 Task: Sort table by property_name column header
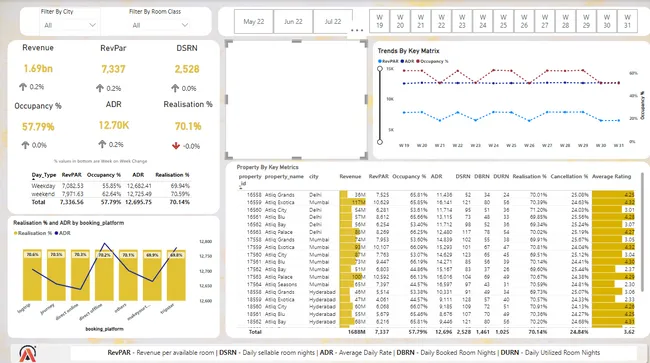click(284, 177)
